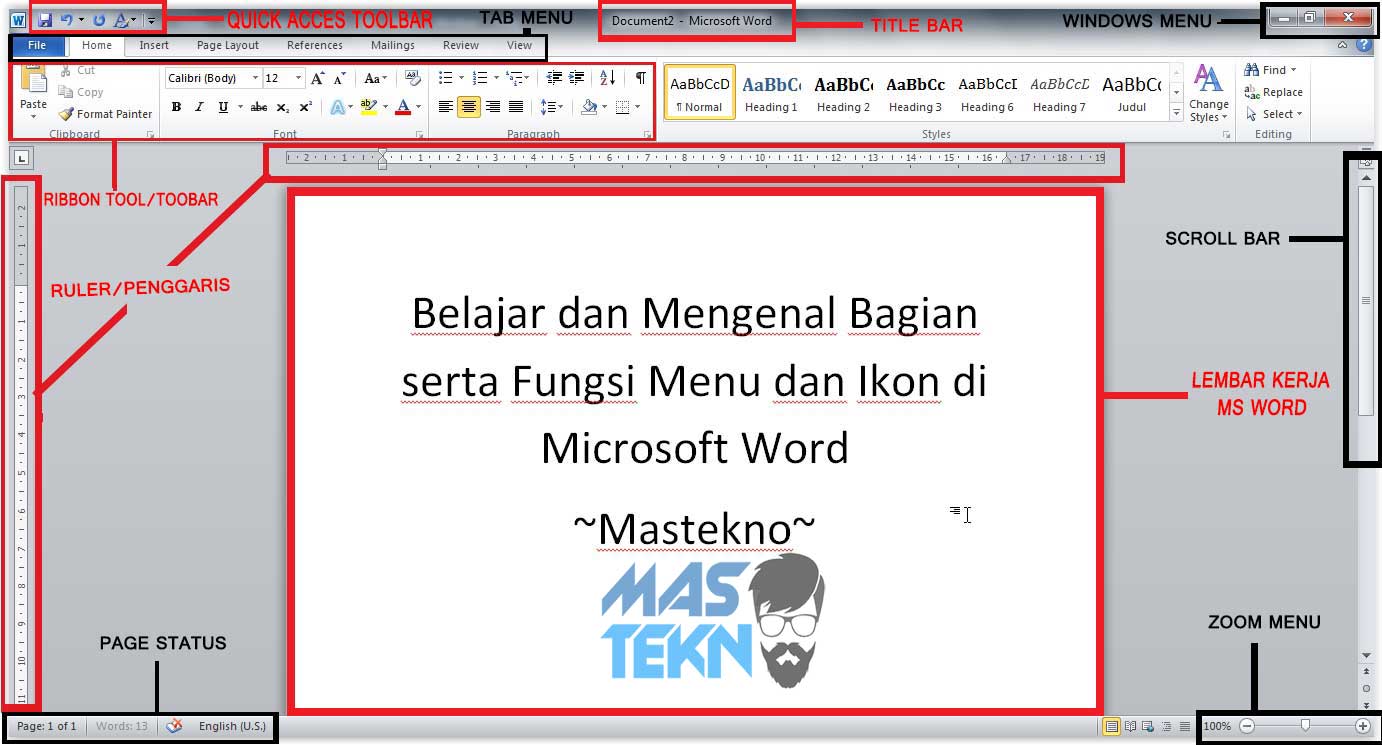This screenshot has width=1382, height=745.
Task: Open the File menu
Action: click(x=36, y=45)
